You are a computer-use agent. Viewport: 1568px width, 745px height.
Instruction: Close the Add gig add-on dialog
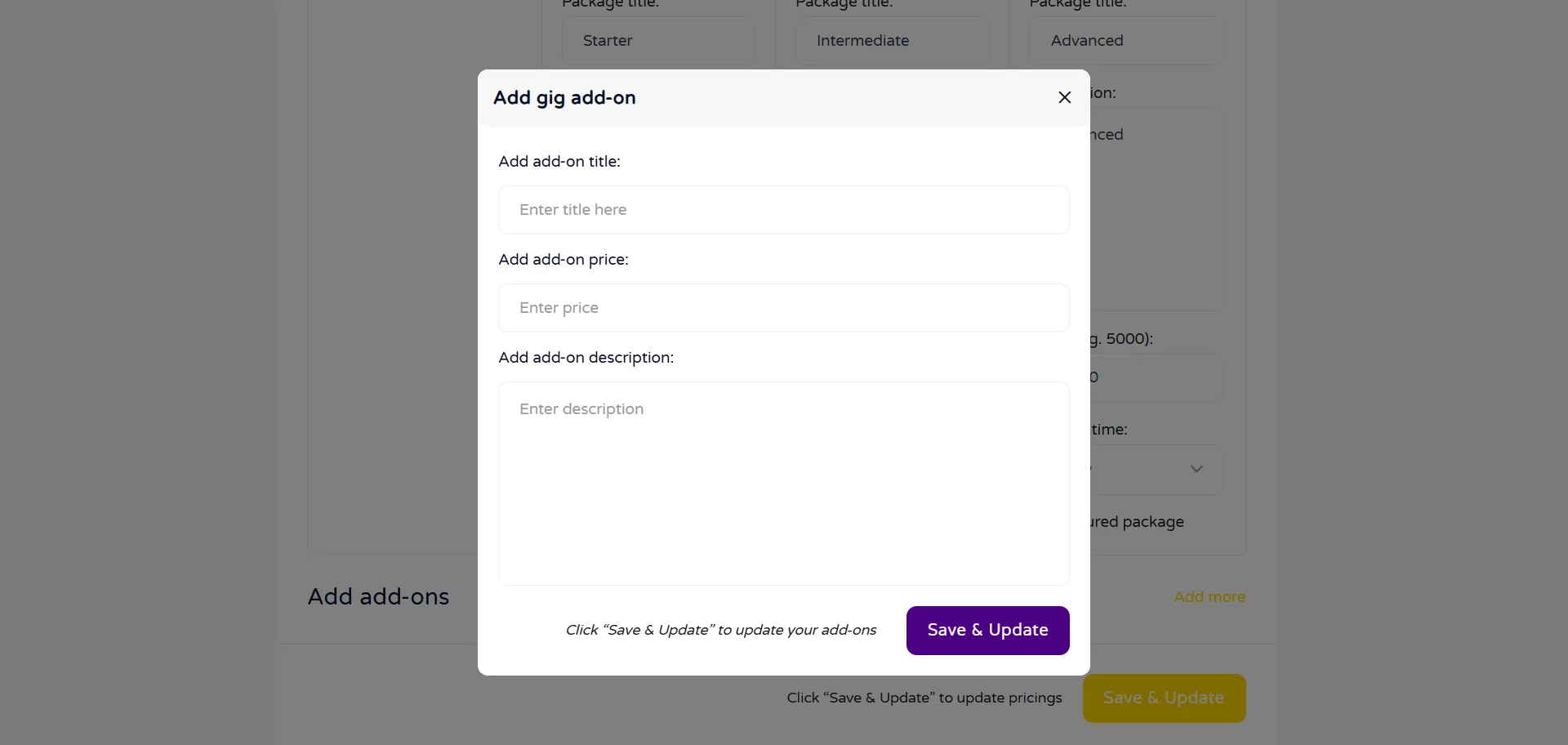coord(1064,98)
